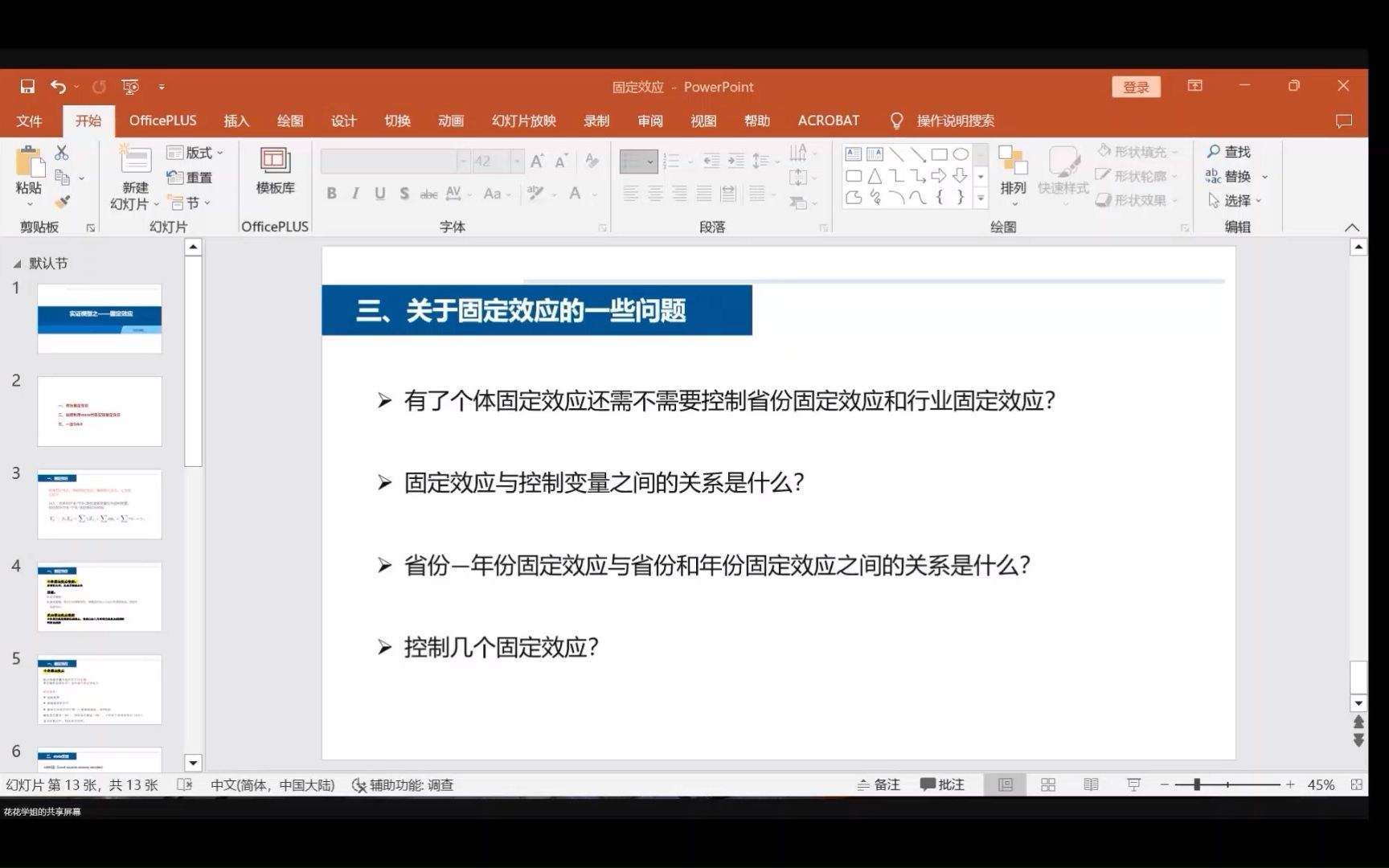This screenshot has width=1389, height=868.
Task: Insert a text box from the shapes gallery
Action: click(854, 154)
